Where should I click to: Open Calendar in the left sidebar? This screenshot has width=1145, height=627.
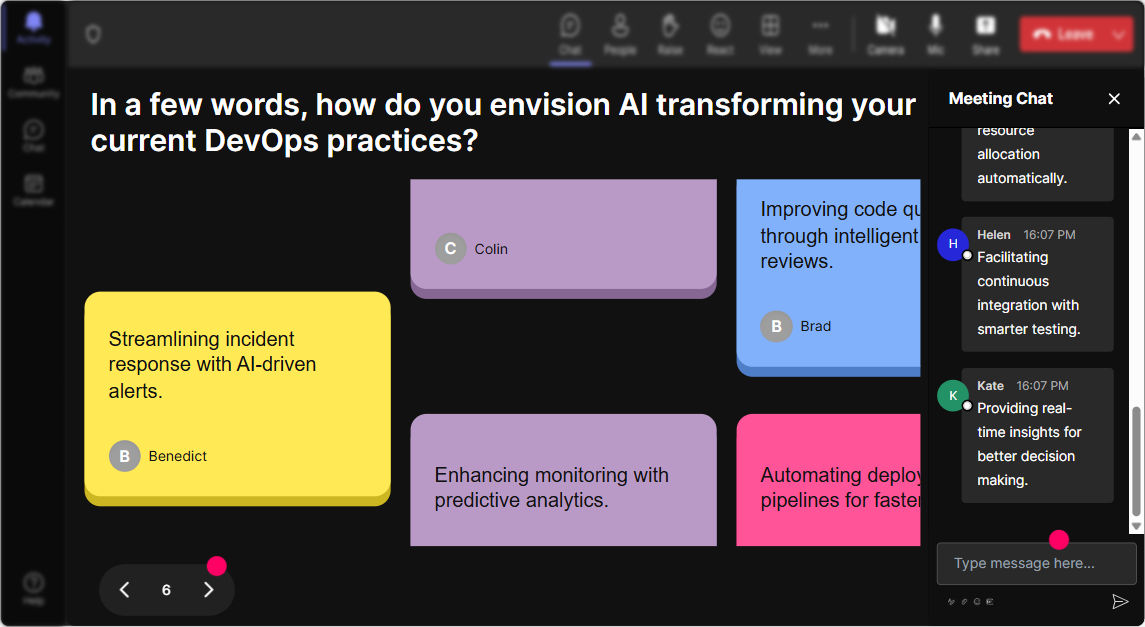point(33,190)
